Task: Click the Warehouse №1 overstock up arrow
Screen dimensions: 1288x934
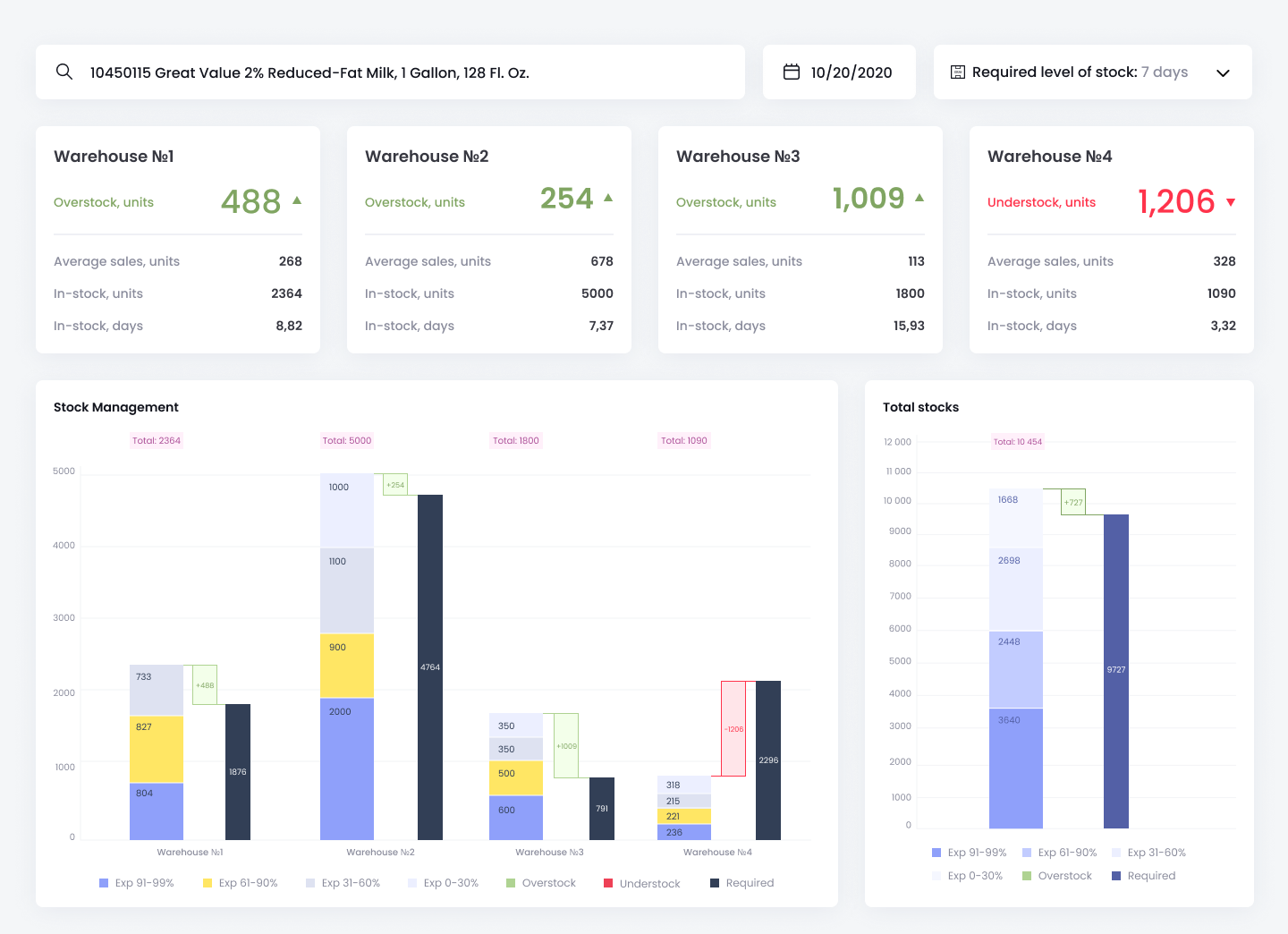Action: point(297,200)
